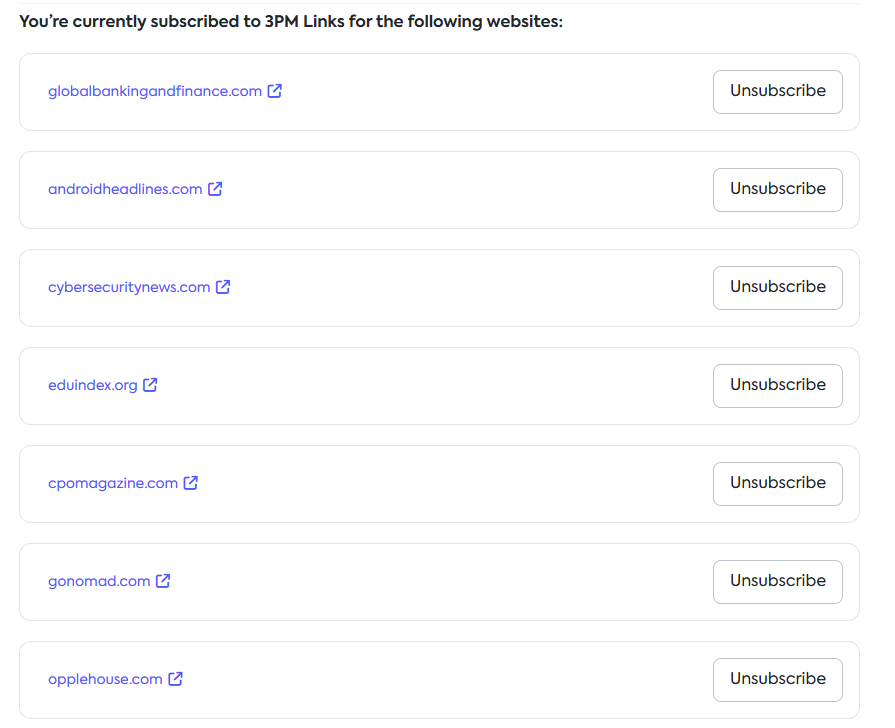This screenshot has width=895, height=728.
Task: Unsubscribe from gonomad.com links
Action: (x=777, y=581)
